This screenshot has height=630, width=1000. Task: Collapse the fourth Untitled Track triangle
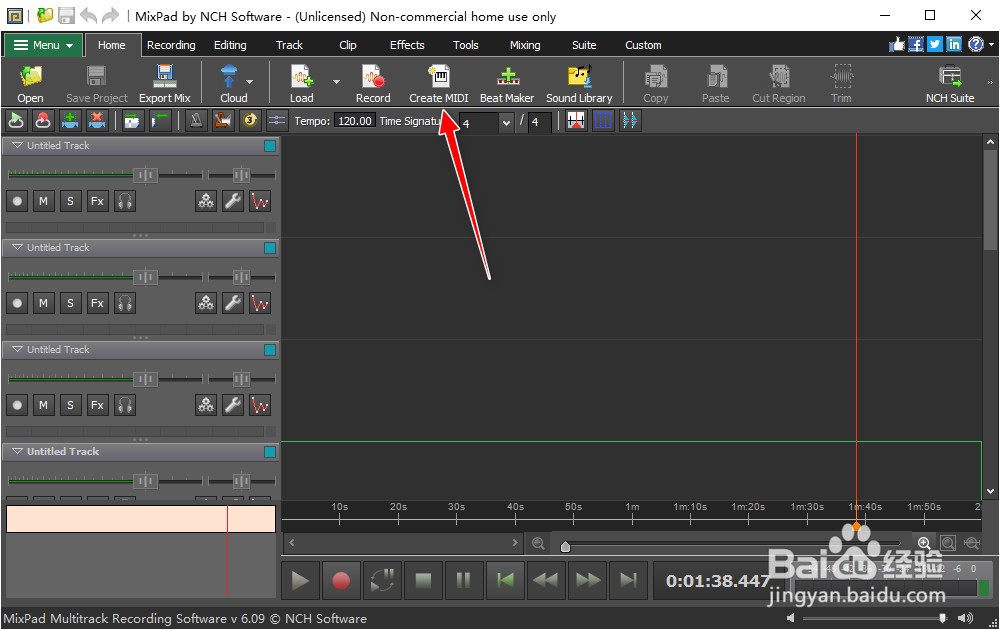point(17,451)
